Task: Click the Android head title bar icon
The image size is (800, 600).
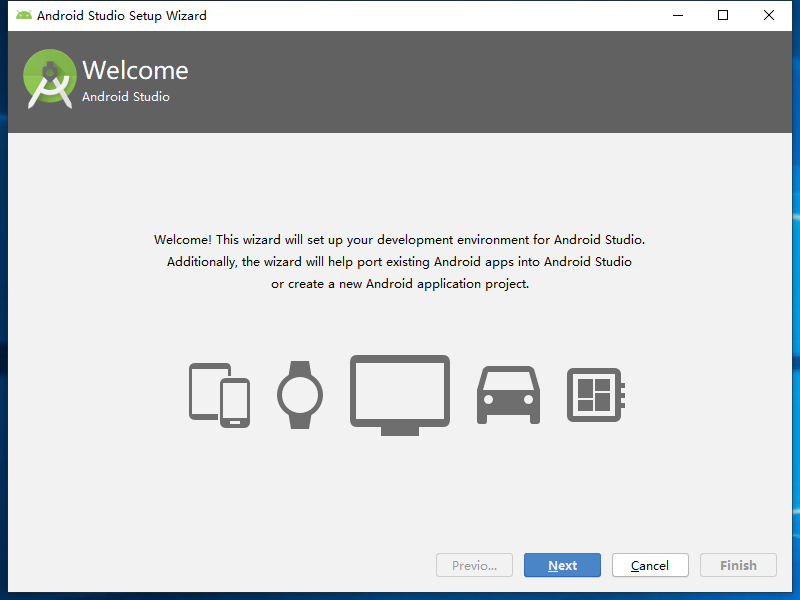Action: tap(23, 15)
